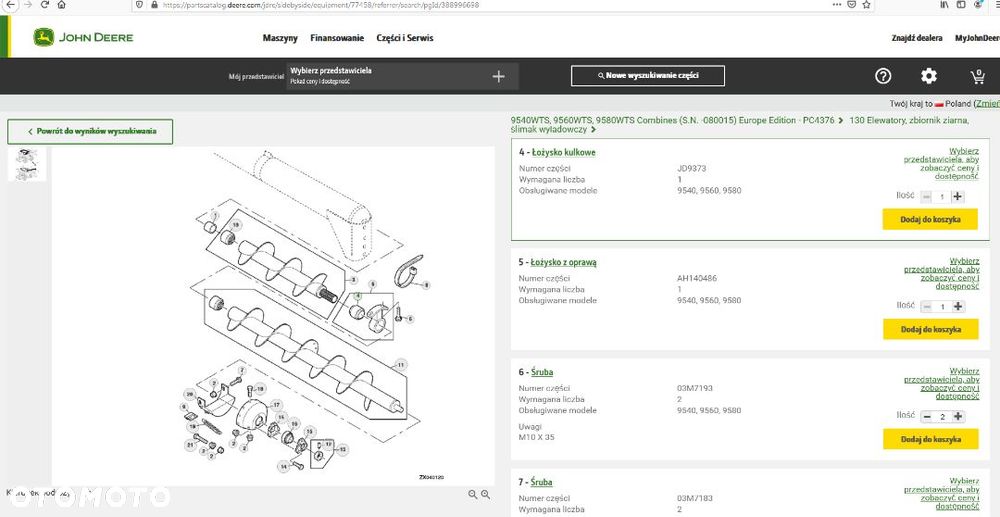Save page with the Pocket icon

click(851, 4)
